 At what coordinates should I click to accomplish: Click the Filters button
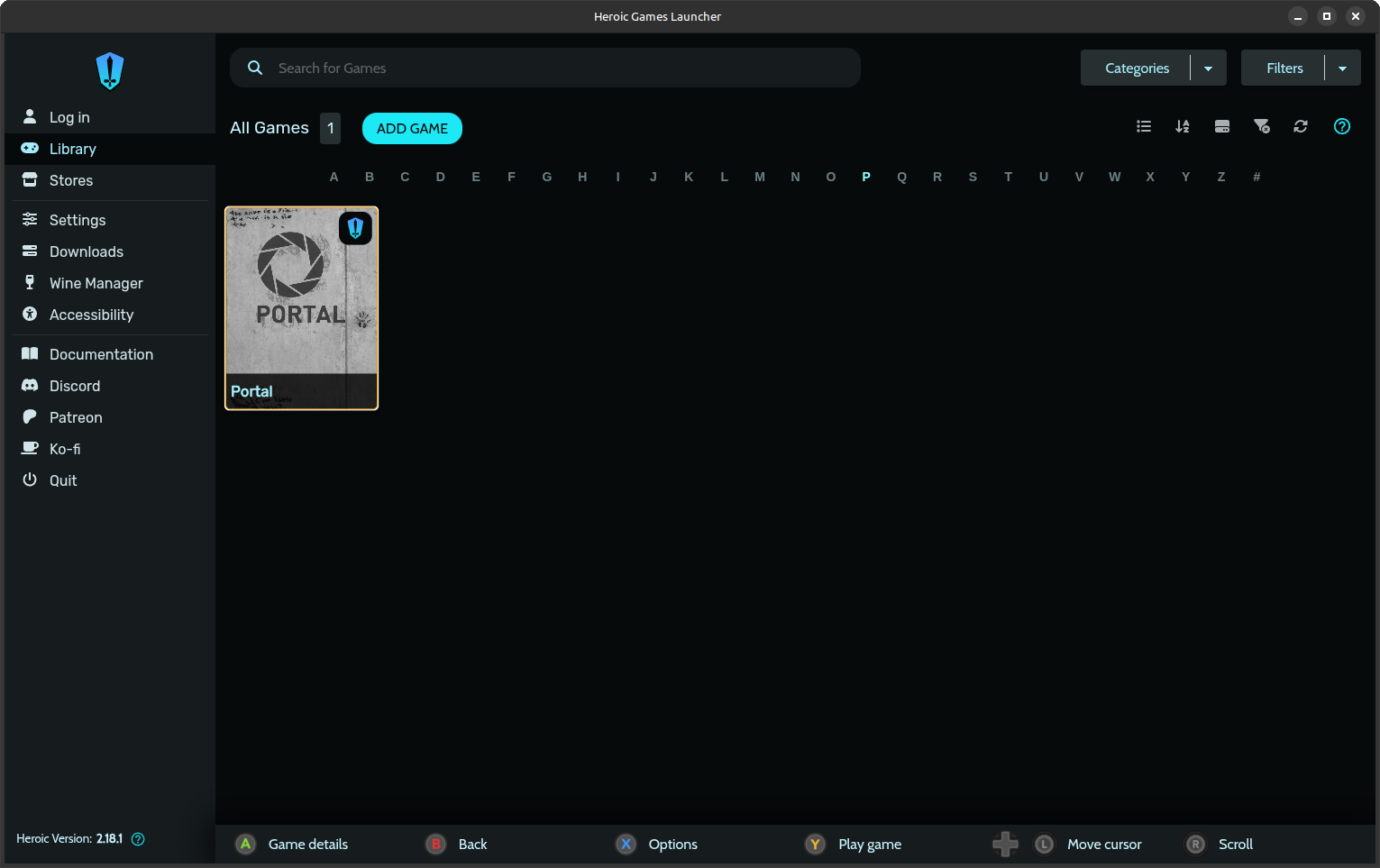(1284, 68)
